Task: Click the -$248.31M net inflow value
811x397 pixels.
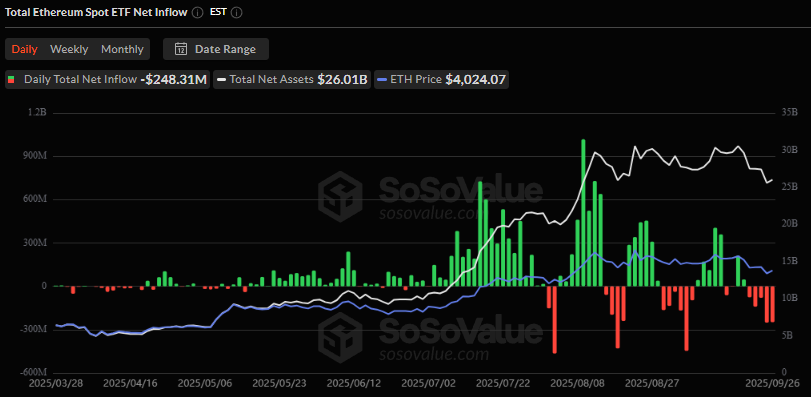Action: 173,80
